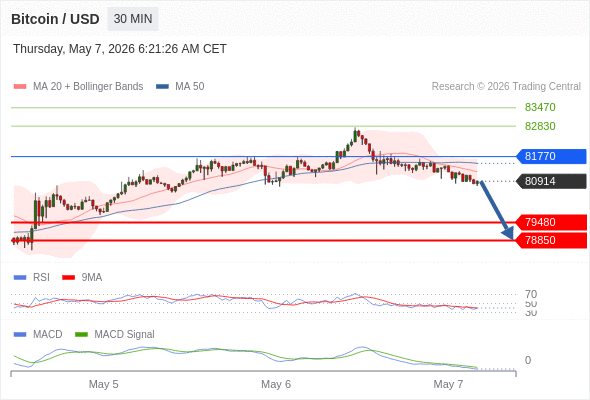
Task: Click the May 5 date axis label
Action: 103,384
